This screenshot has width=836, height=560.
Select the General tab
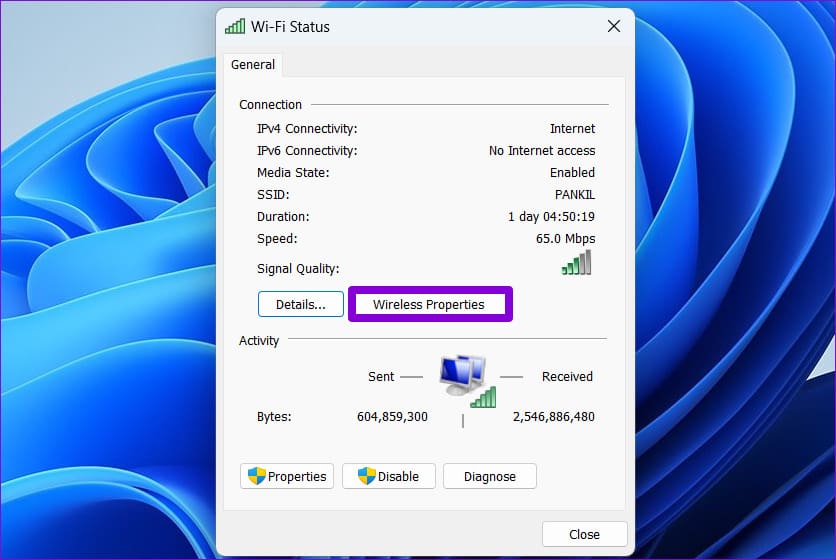click(253, 65)
